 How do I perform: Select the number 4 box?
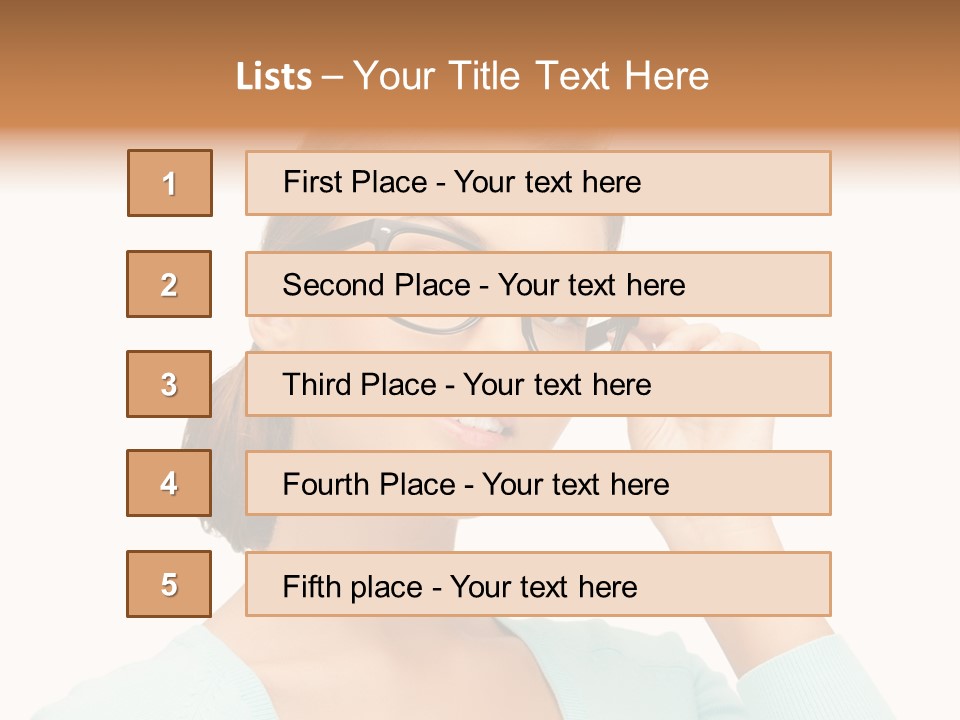pyautogui.click(x=169, y=483)
